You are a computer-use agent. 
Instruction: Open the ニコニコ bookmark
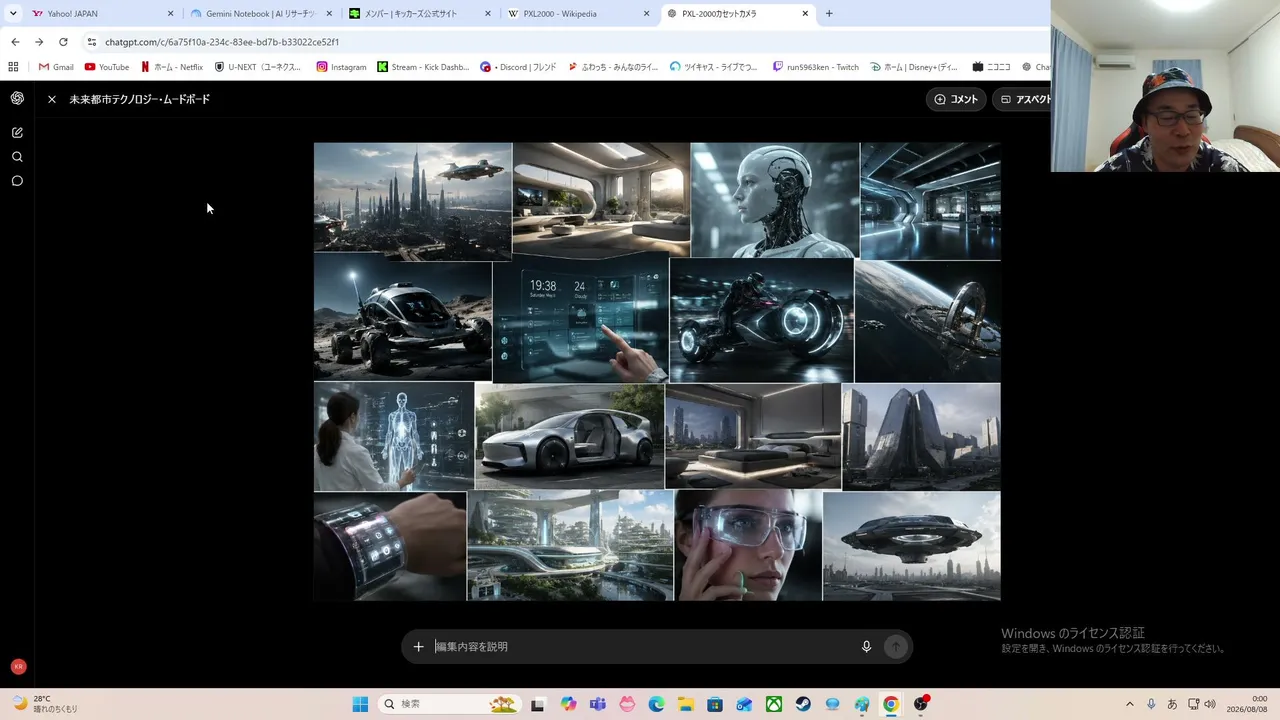coord(991,67)
